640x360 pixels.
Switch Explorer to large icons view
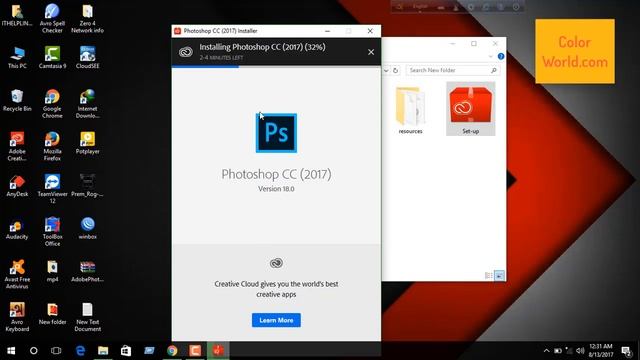click(499, 276)
